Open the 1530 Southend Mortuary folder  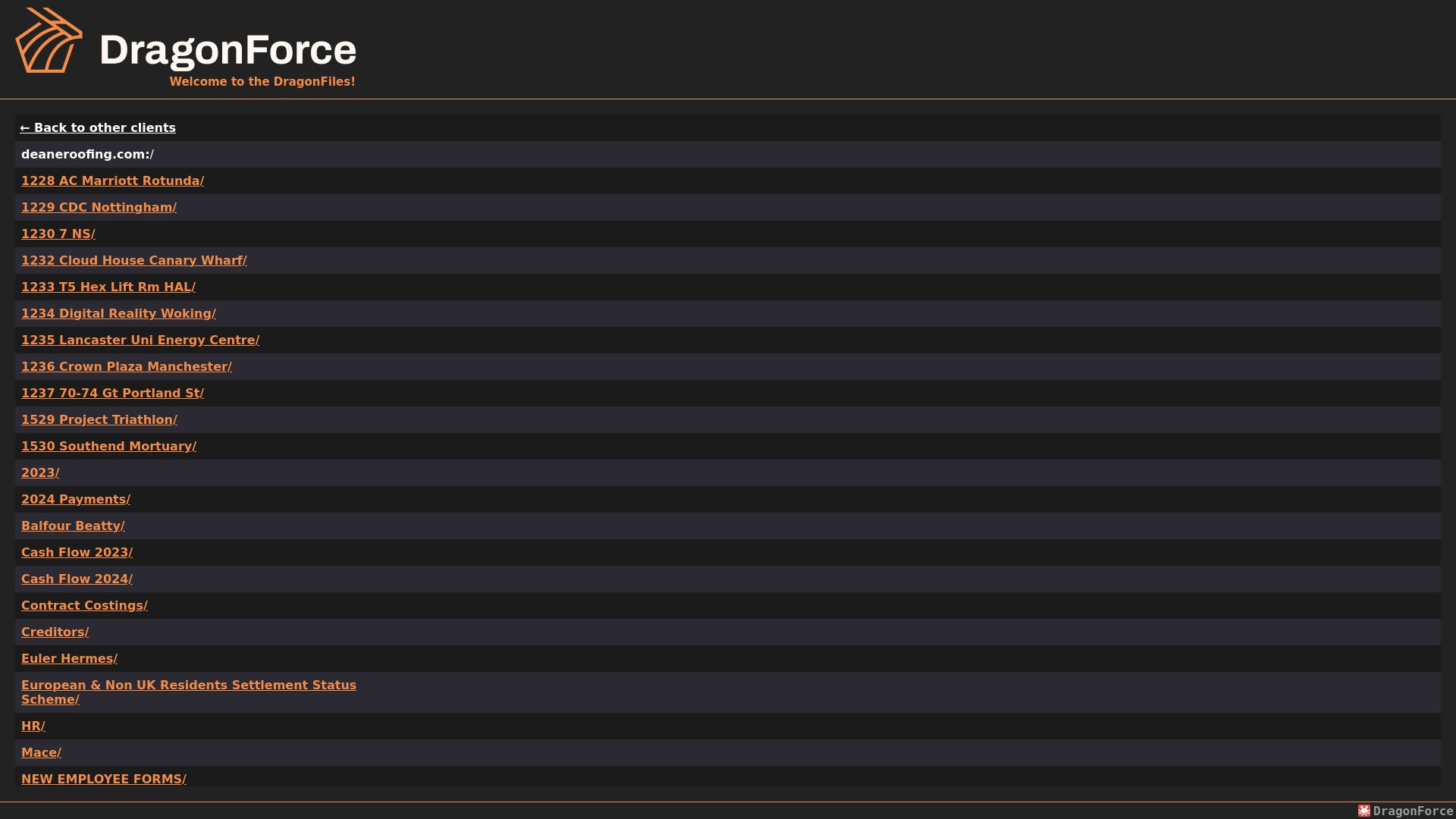(108, 446)
